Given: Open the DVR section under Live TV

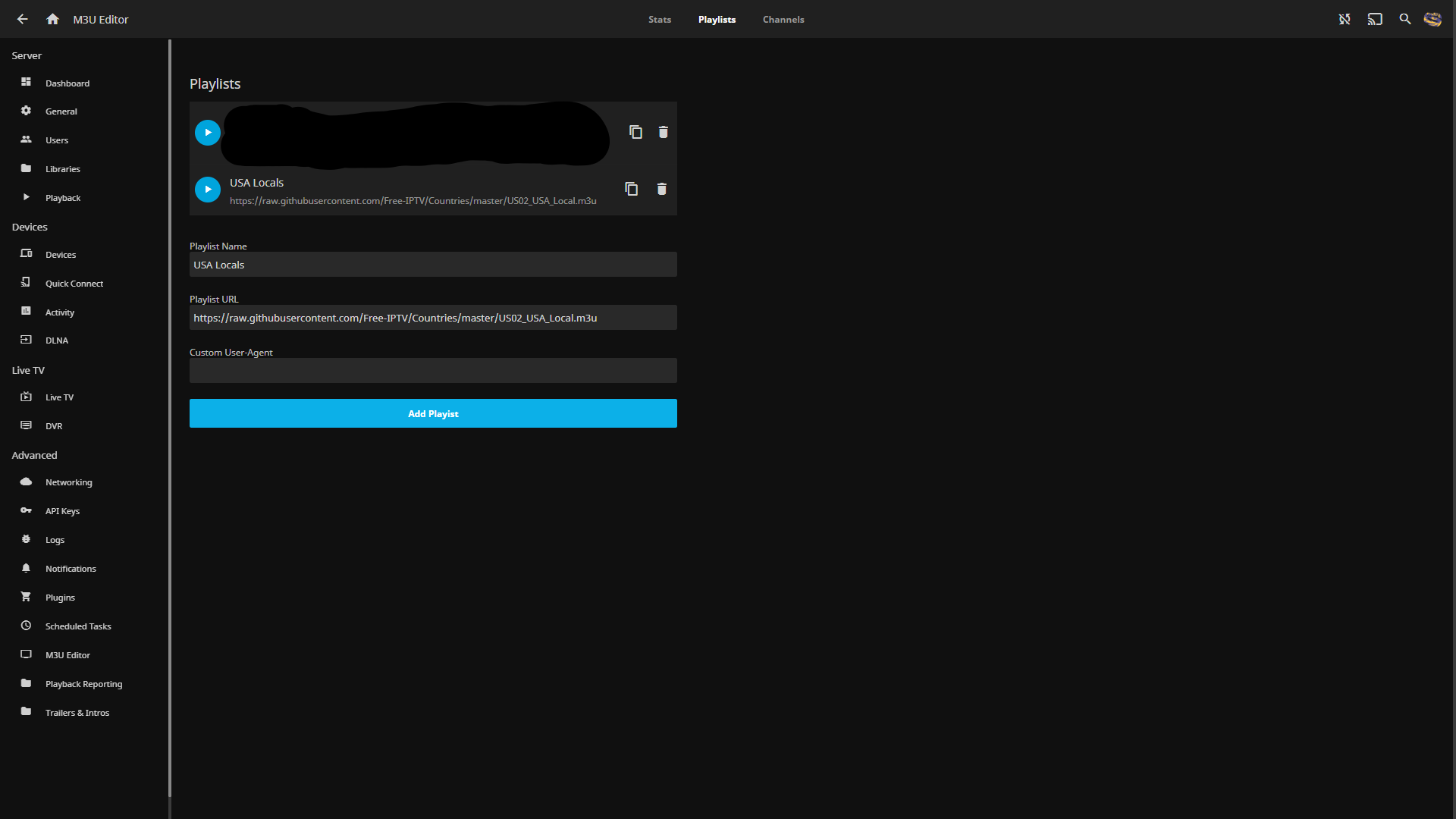Looking at the screenshot, I should tap(53, 425).
